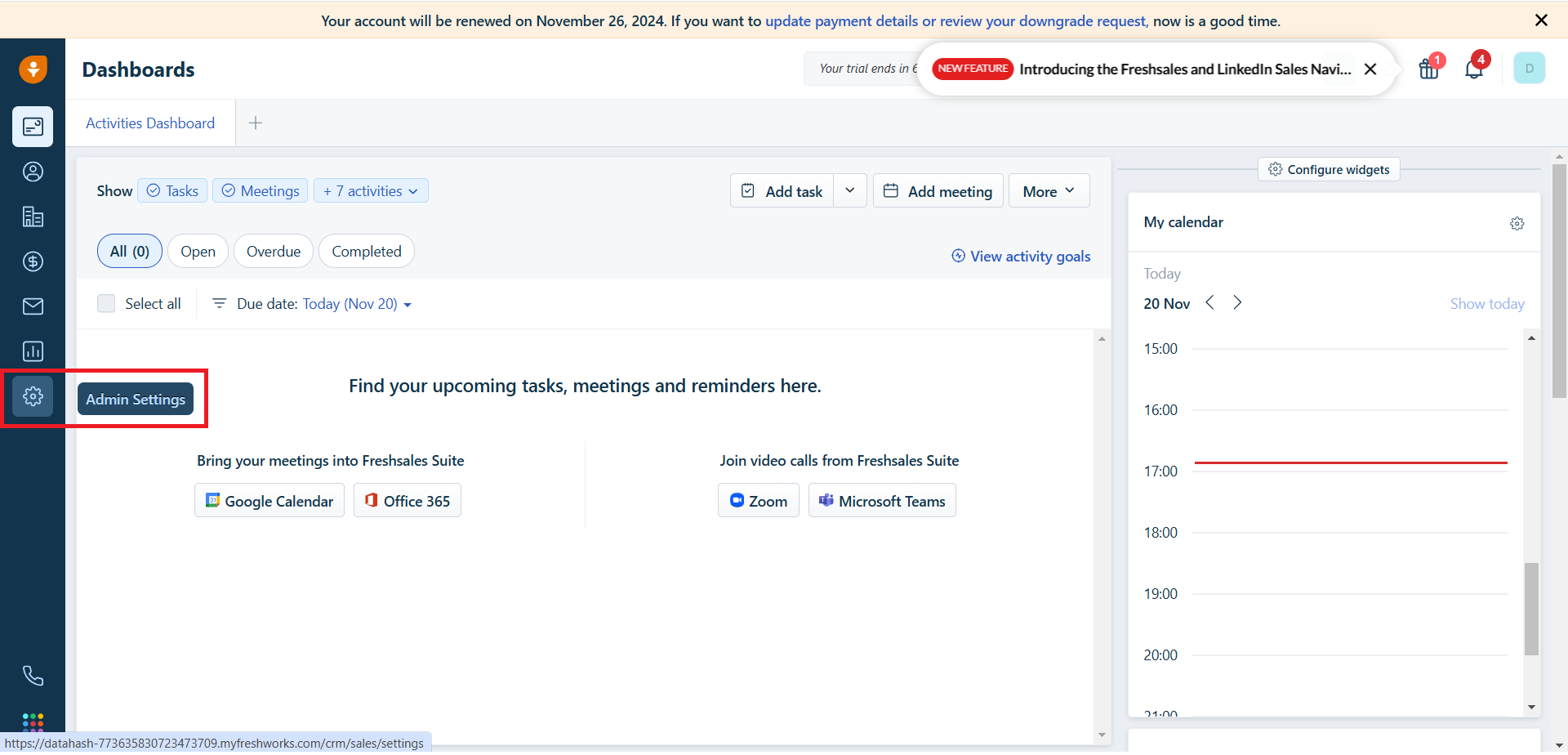
Task: Click the page vertical scrollbar thumb
Action: pos(1559,281)
